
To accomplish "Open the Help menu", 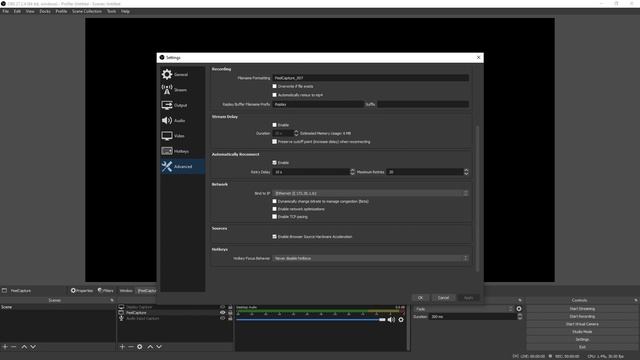I will [x=125, y=11].
